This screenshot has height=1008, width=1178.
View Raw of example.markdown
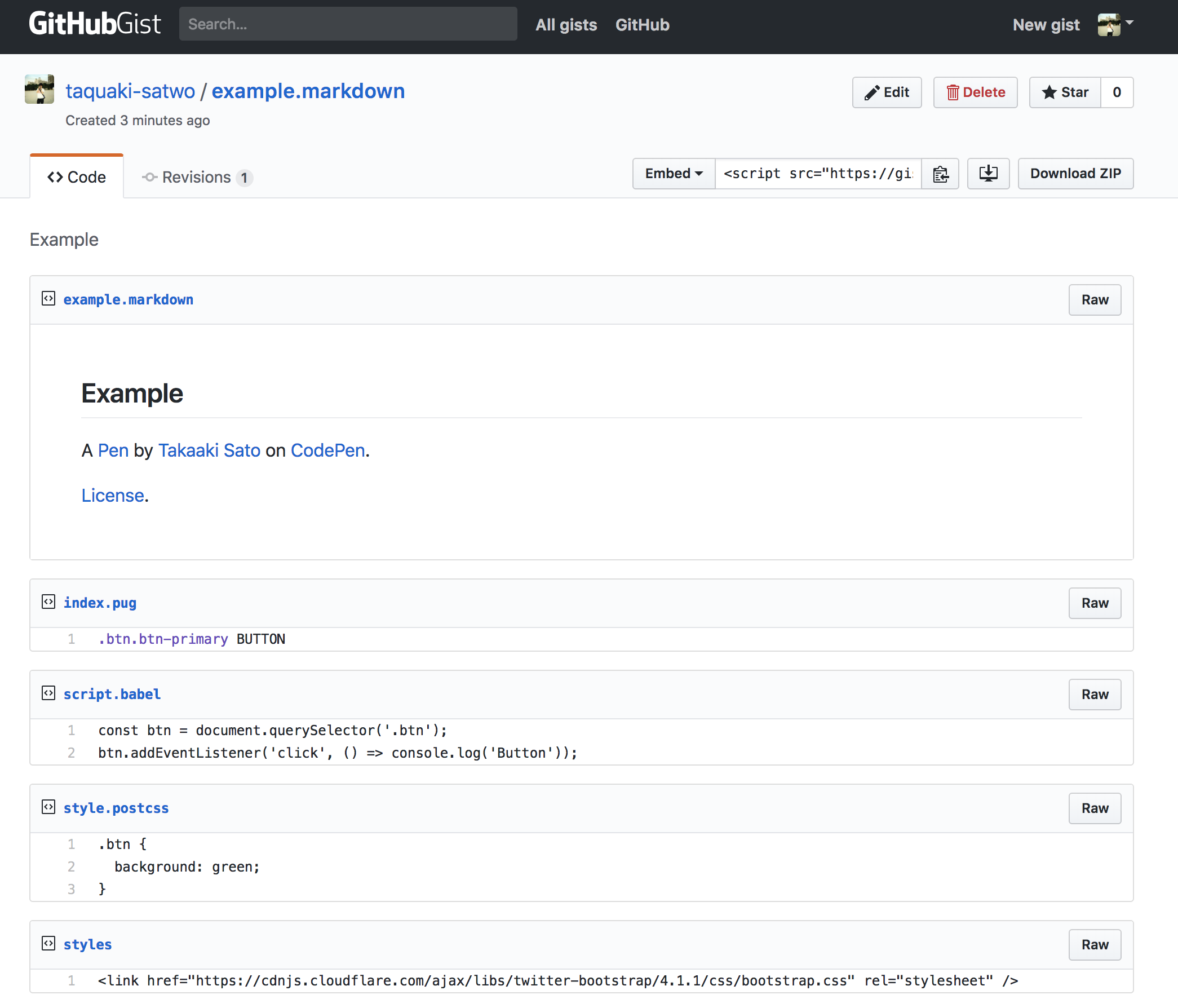point(1095,299)
